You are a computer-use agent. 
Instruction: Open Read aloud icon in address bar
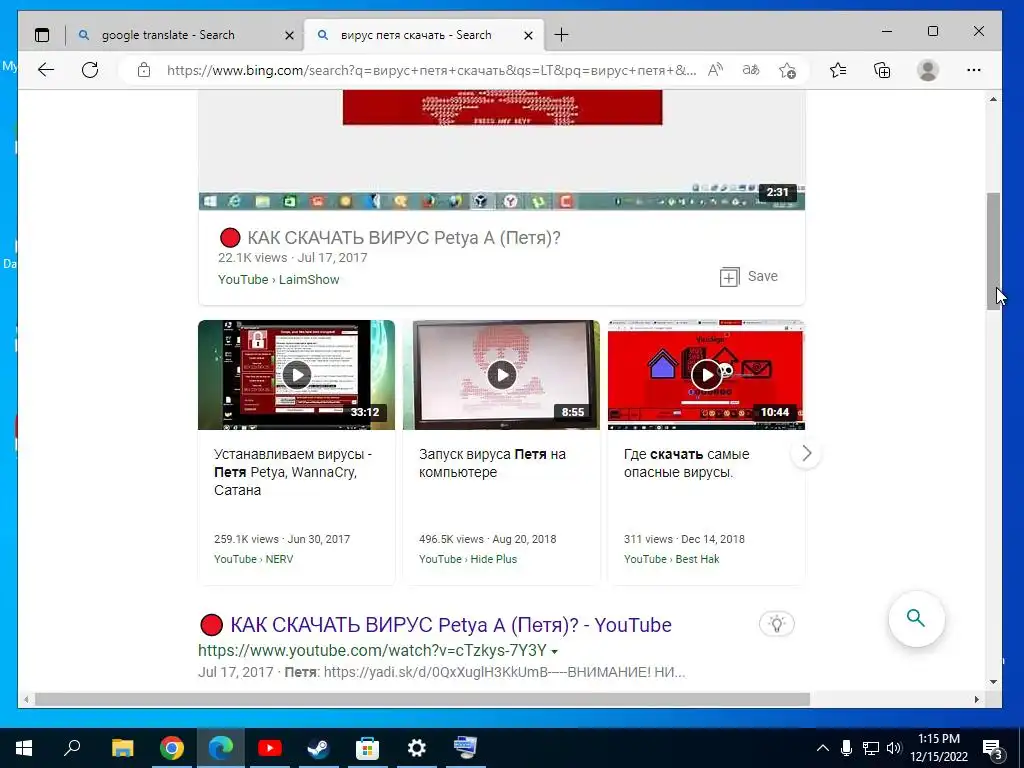click(x=715, y=70)
